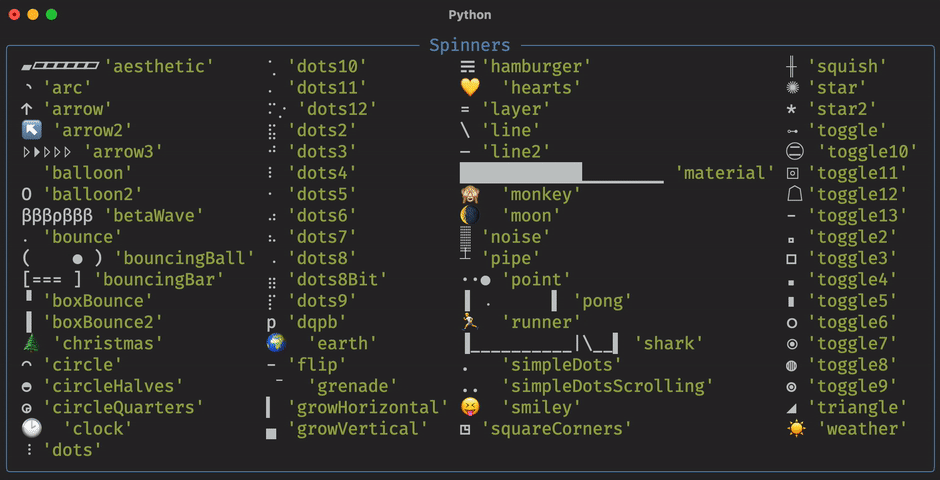940x480 pixels.
Task: Click the 'squareCorners' label text
Action: click(x=557, y=428)
